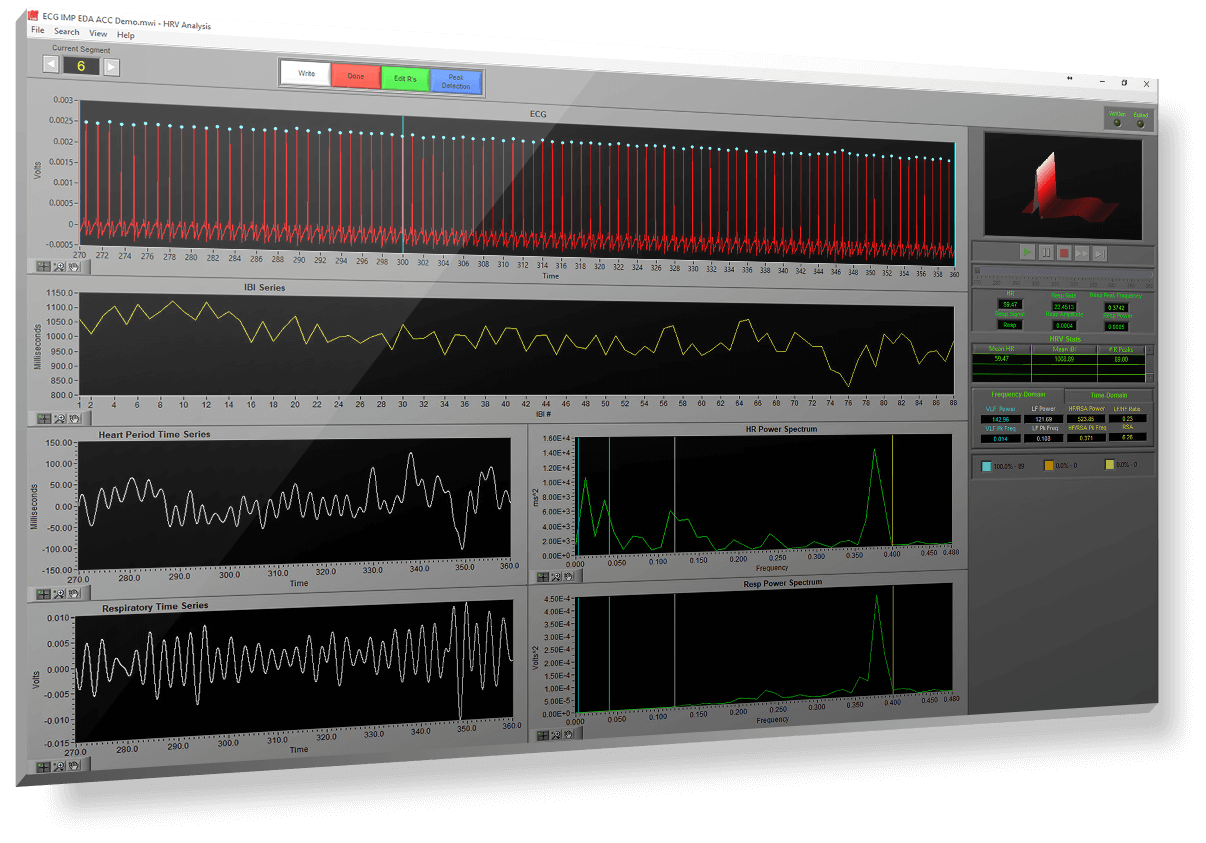Toggle the Edited indicator light
This screenshot has width=1206, height=843.
(1140, 124)
